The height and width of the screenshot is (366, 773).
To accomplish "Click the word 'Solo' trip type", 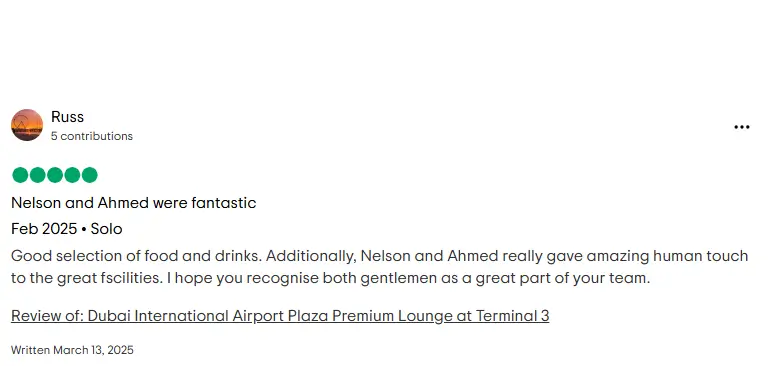I will click(106, 229).
